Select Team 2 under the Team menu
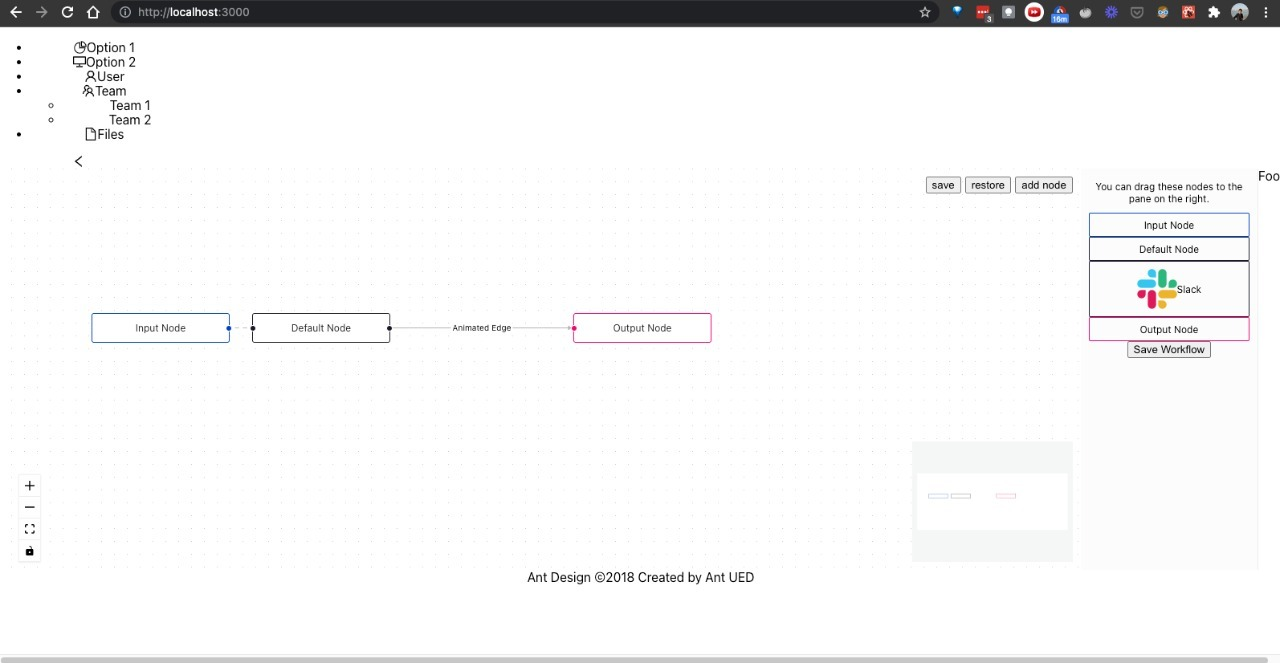1280x663 pixels. [129, 119]
